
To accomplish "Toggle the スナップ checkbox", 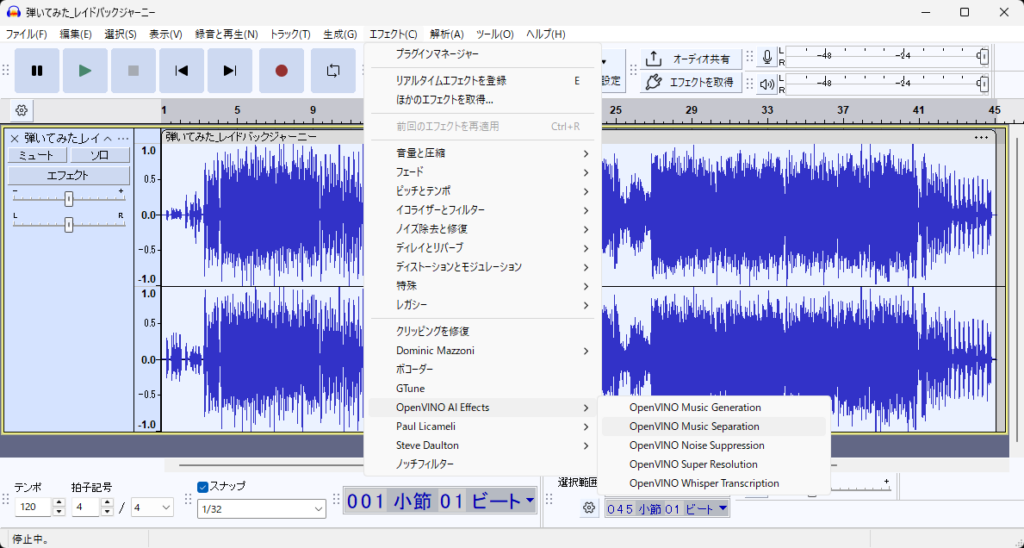I will coord(203,487).
